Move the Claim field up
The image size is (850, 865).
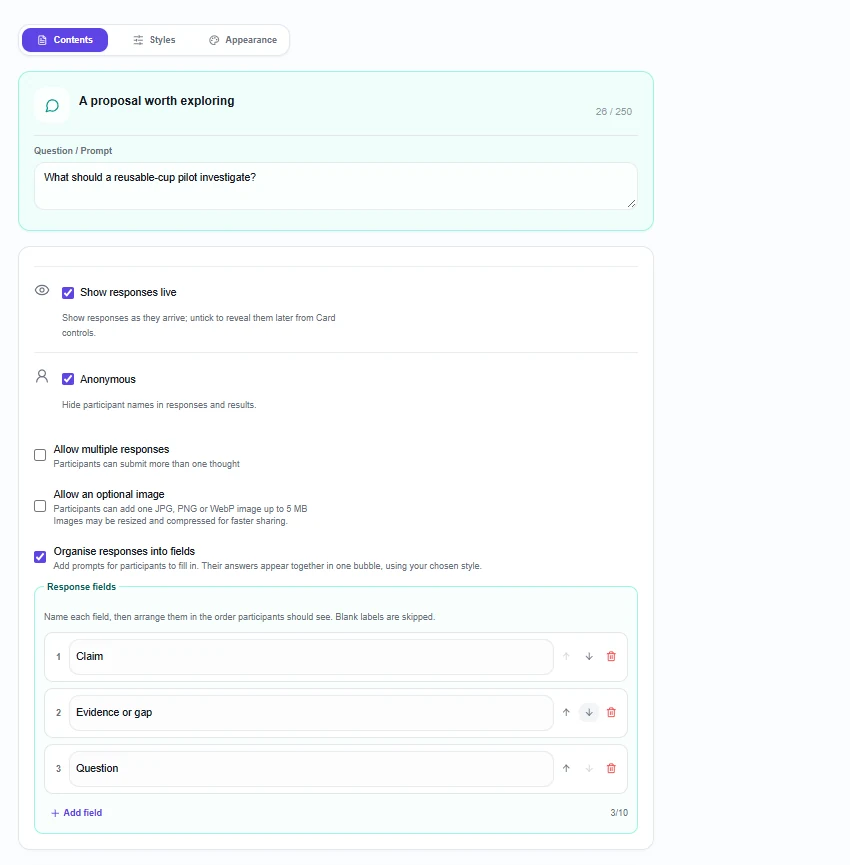click(x=566, y=656)
